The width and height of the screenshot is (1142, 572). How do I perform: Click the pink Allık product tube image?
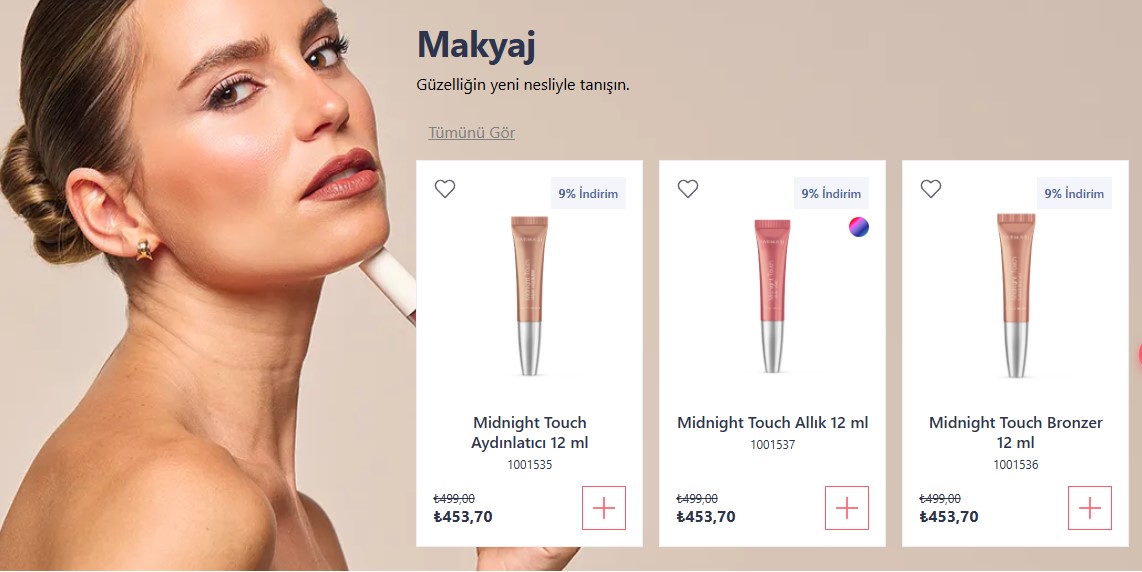point(772,295)
